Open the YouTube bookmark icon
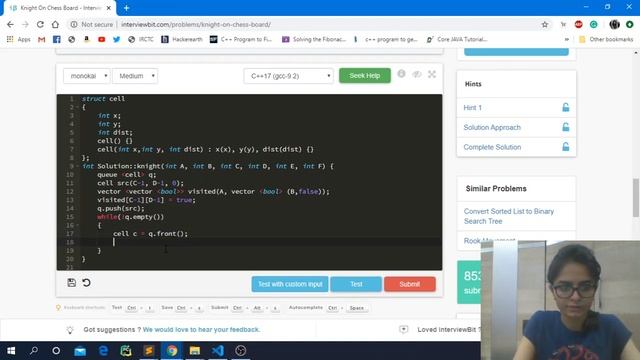This screenshot has height=360, width=640. pos(102,39)
